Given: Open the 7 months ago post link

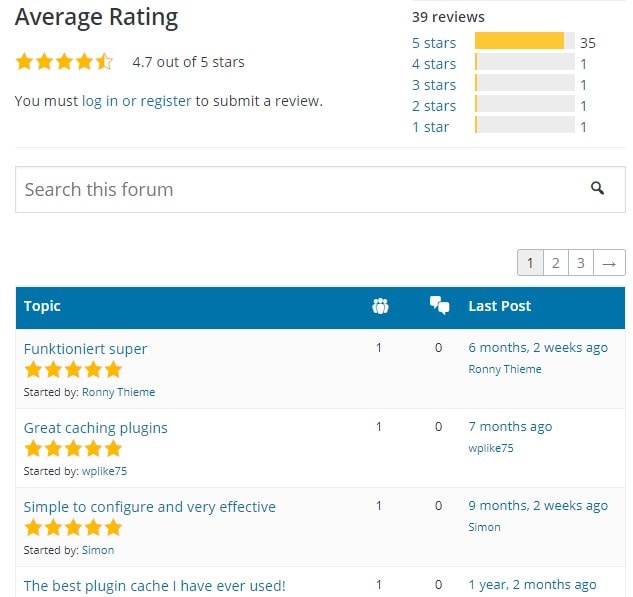Looking at the screenshot, I should click(510, 427).
